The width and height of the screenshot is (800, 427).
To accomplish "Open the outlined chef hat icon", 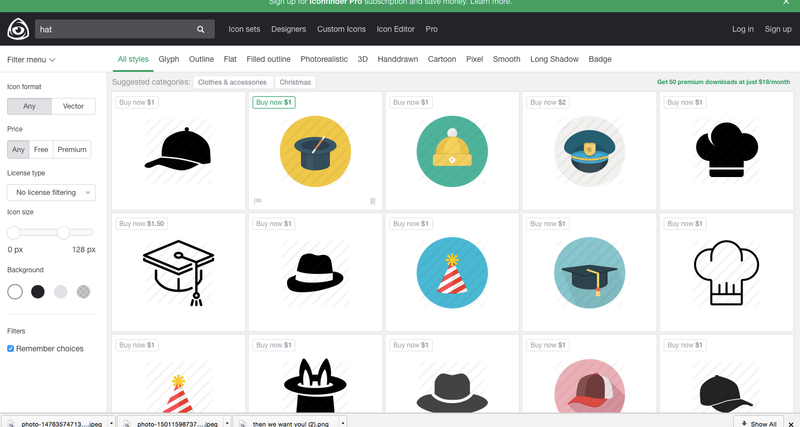I will 727,272.
